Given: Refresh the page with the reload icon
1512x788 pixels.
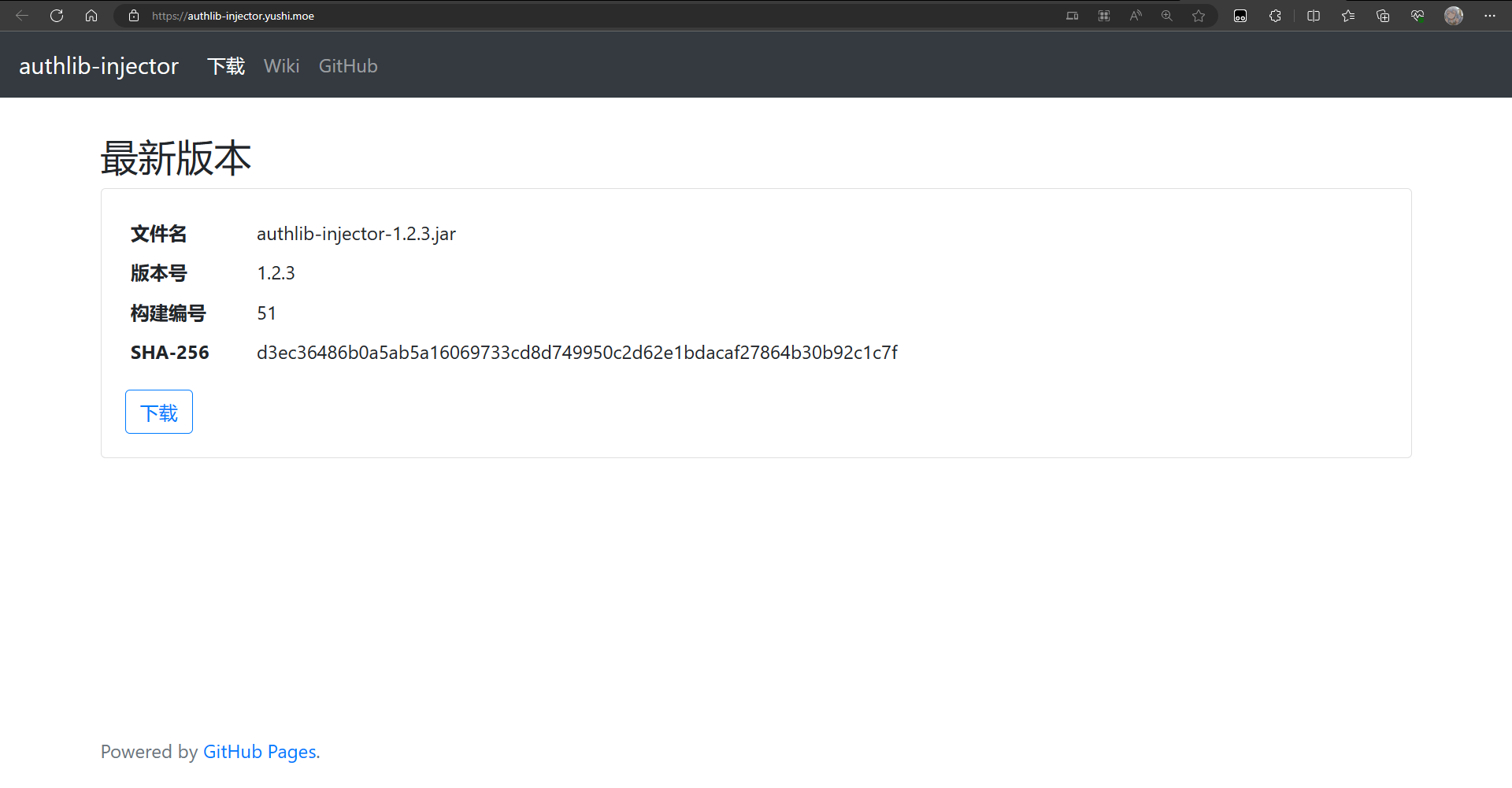Looking at the screenshot, I should 57,16.
